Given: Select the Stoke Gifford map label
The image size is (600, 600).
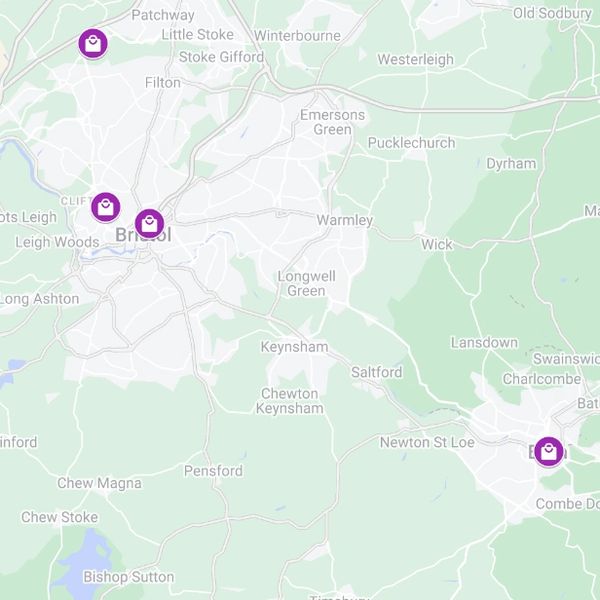Looking at the screenshot, I should point(222,57).
